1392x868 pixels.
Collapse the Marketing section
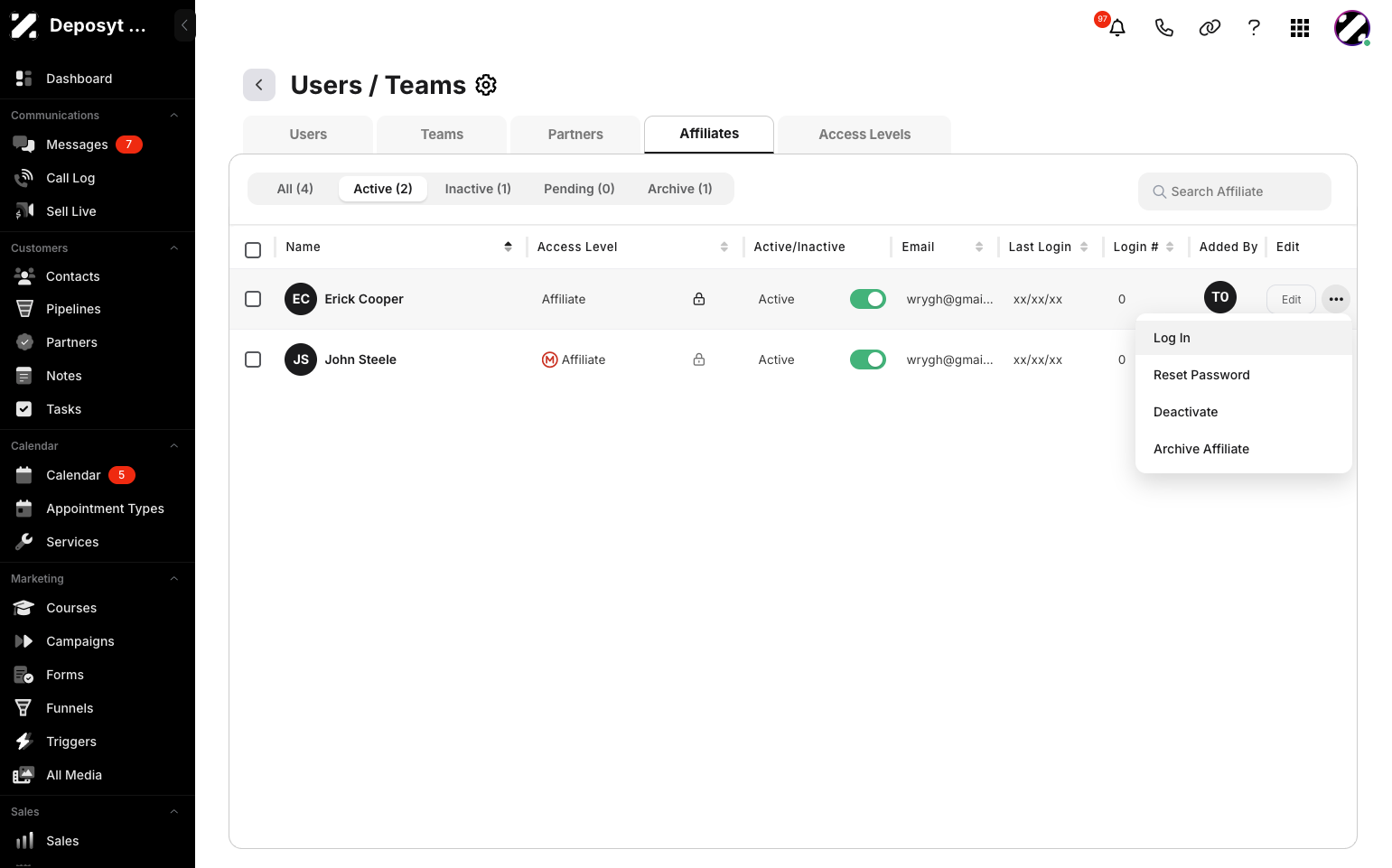(174, 579)
